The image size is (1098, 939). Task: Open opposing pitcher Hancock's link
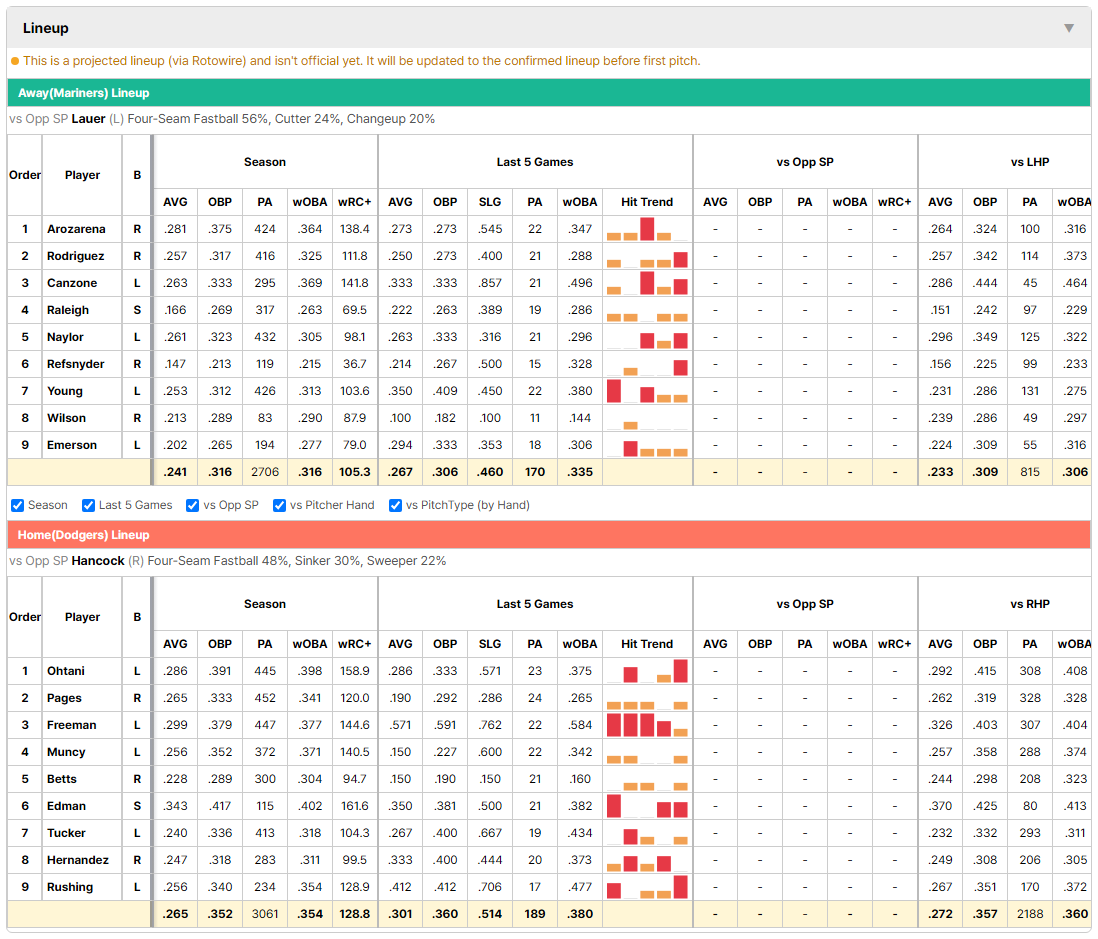click(98, 561)
